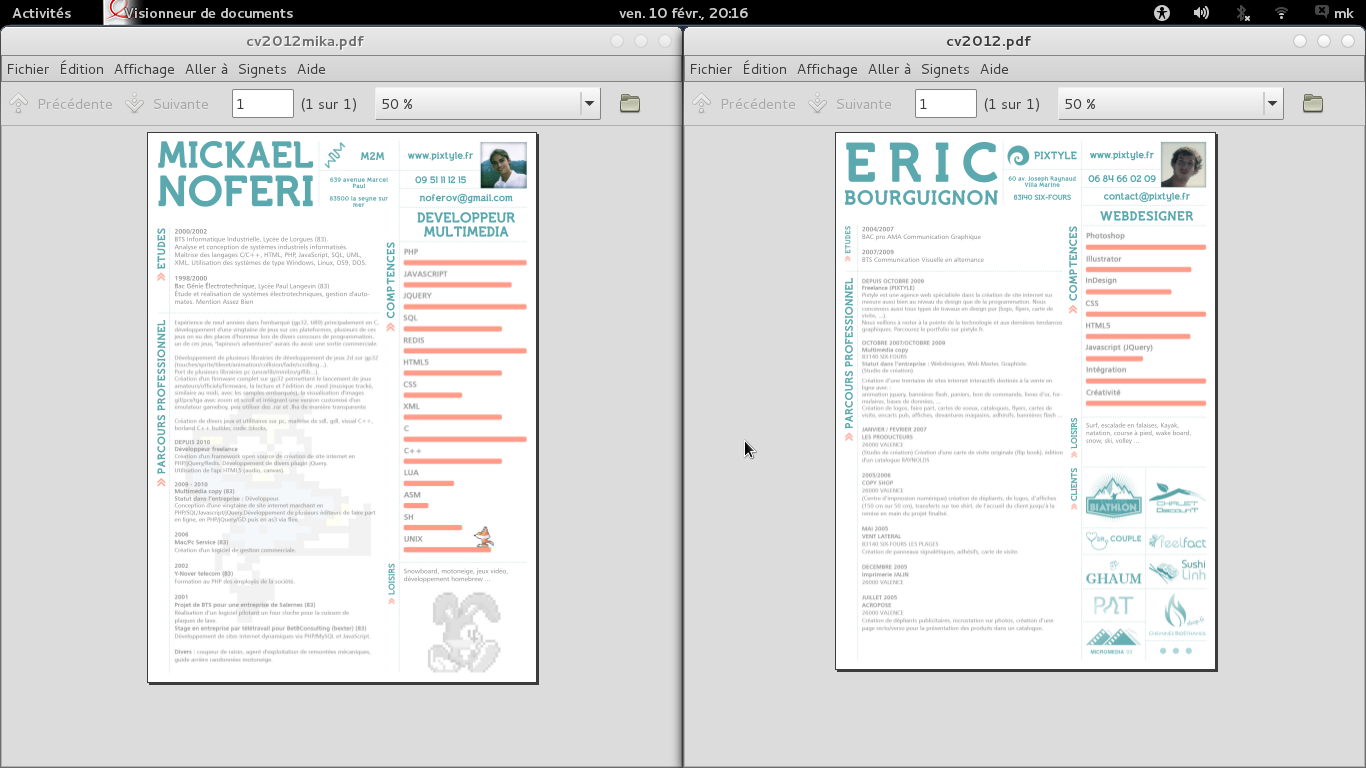Image resolution: width=1366 pixels, height=768 pixels.
Task: Expand the 50 % zoom dropdown in left window
Action: tap(589, 104)
